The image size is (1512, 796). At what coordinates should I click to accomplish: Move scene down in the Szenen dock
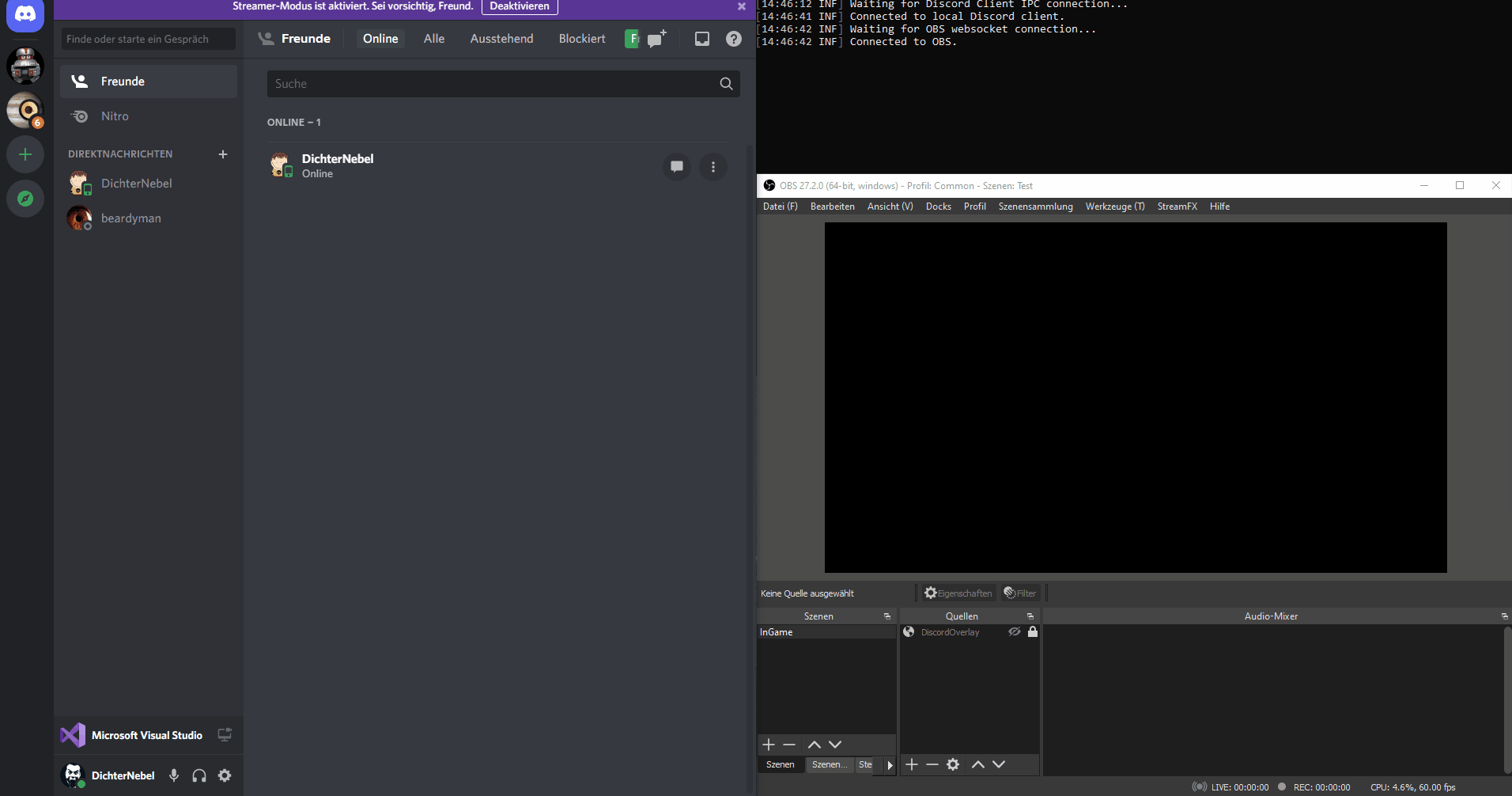point(835,745)
